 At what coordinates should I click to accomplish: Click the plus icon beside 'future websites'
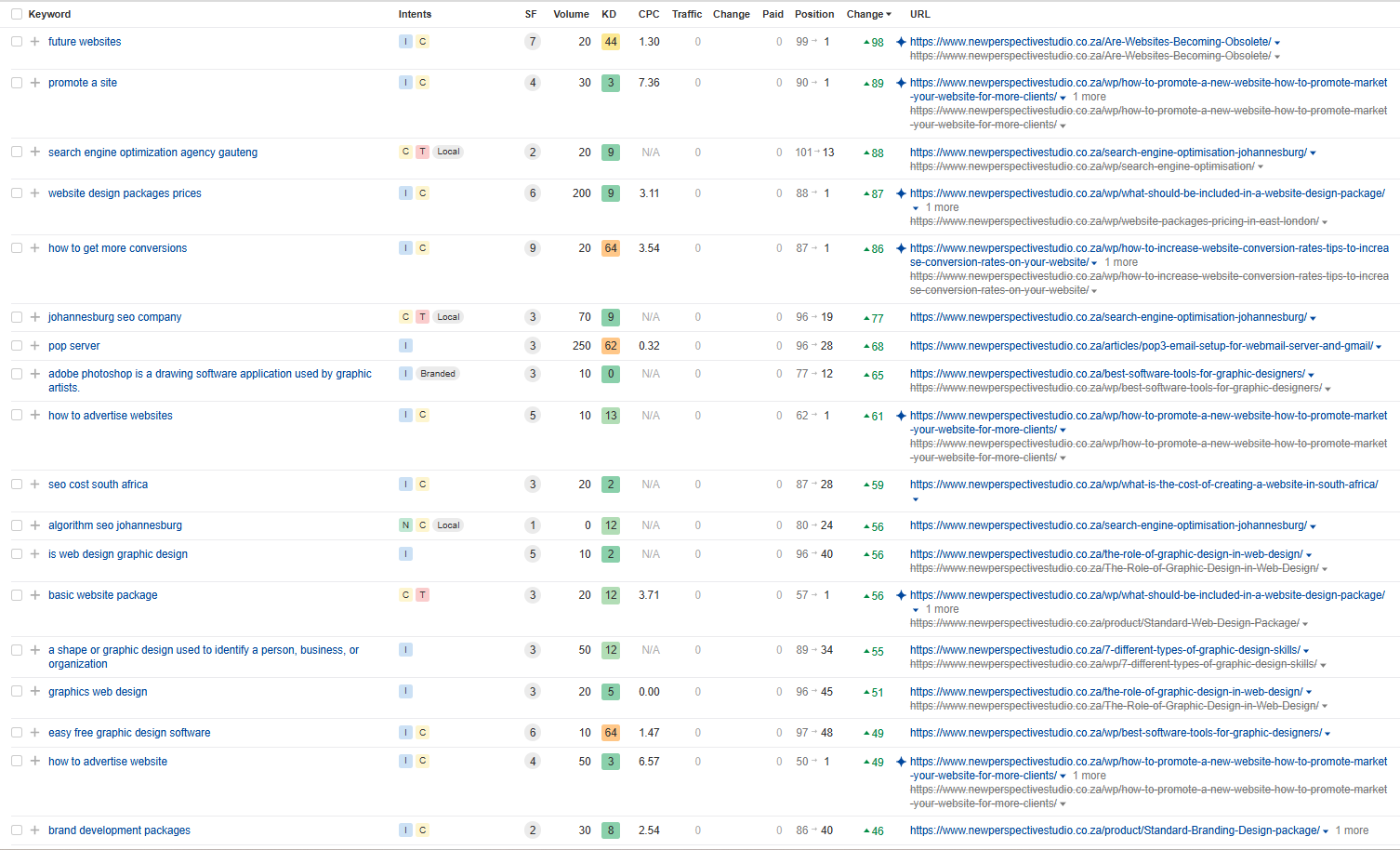(34, 42)
